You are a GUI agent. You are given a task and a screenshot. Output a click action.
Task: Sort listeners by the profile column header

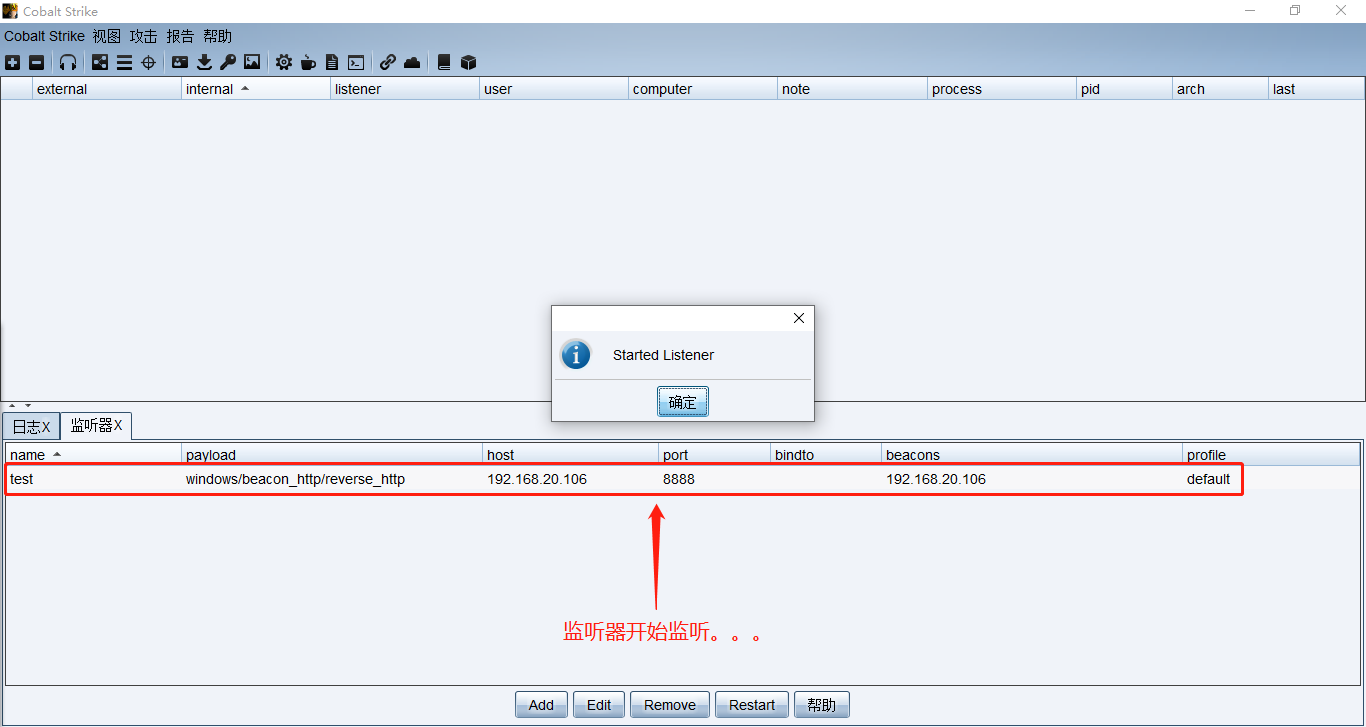pyautogui.click(x=1271, y=455)
